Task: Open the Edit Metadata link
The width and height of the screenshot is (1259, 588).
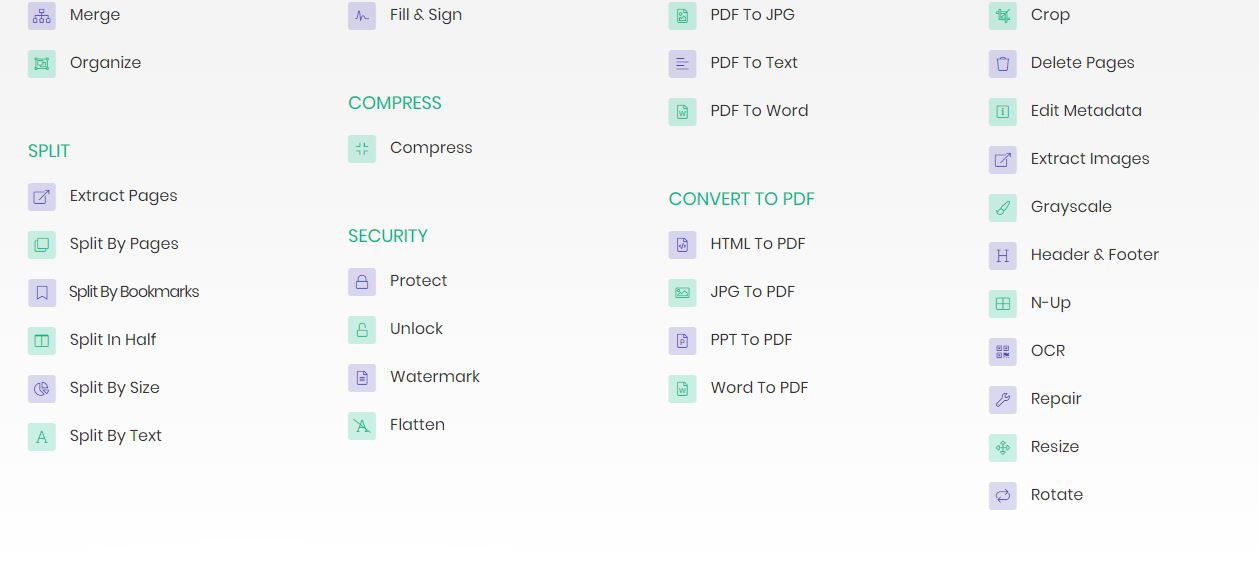Action: pos(1086,111)
